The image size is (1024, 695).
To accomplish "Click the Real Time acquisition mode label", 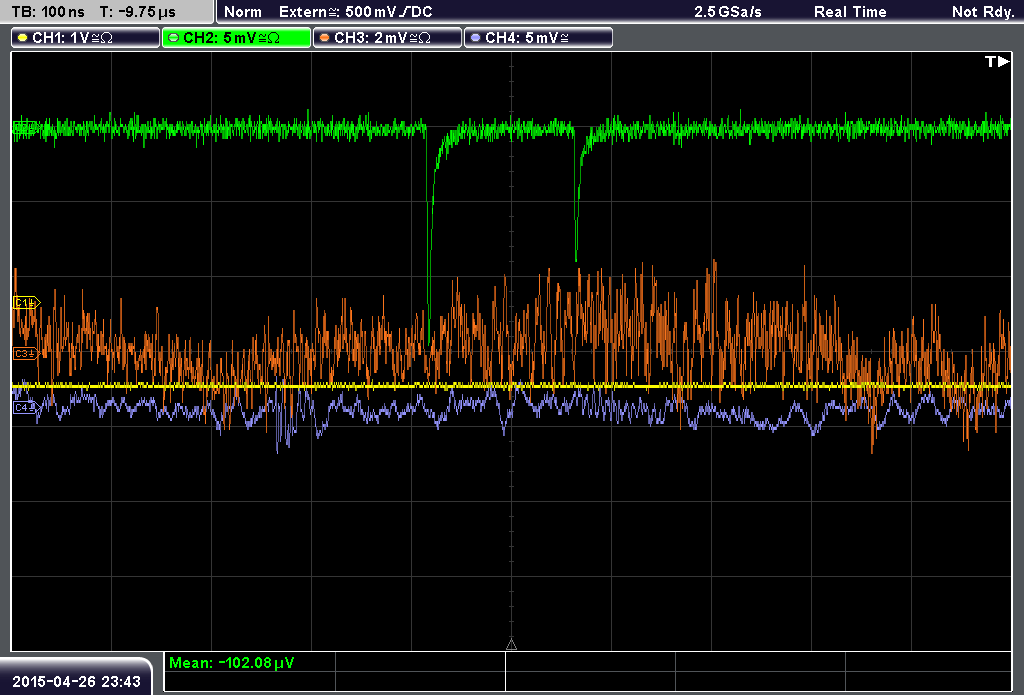I will point(850,12).
